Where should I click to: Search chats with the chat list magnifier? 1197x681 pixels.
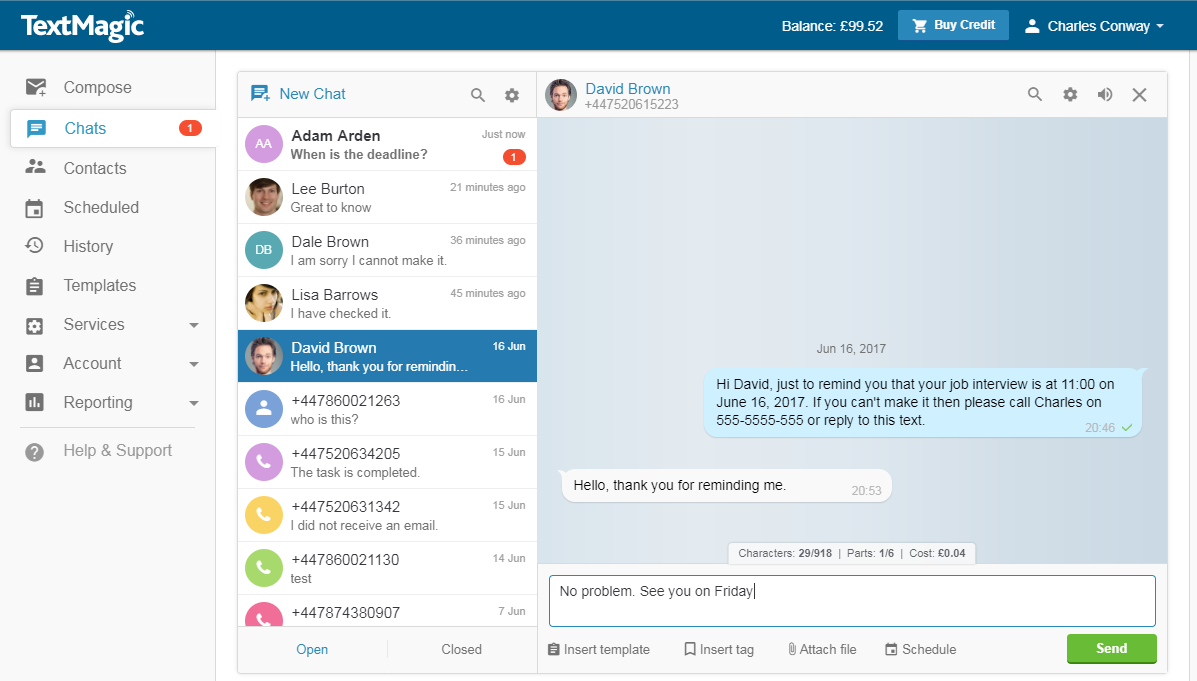tap(478, 95)
